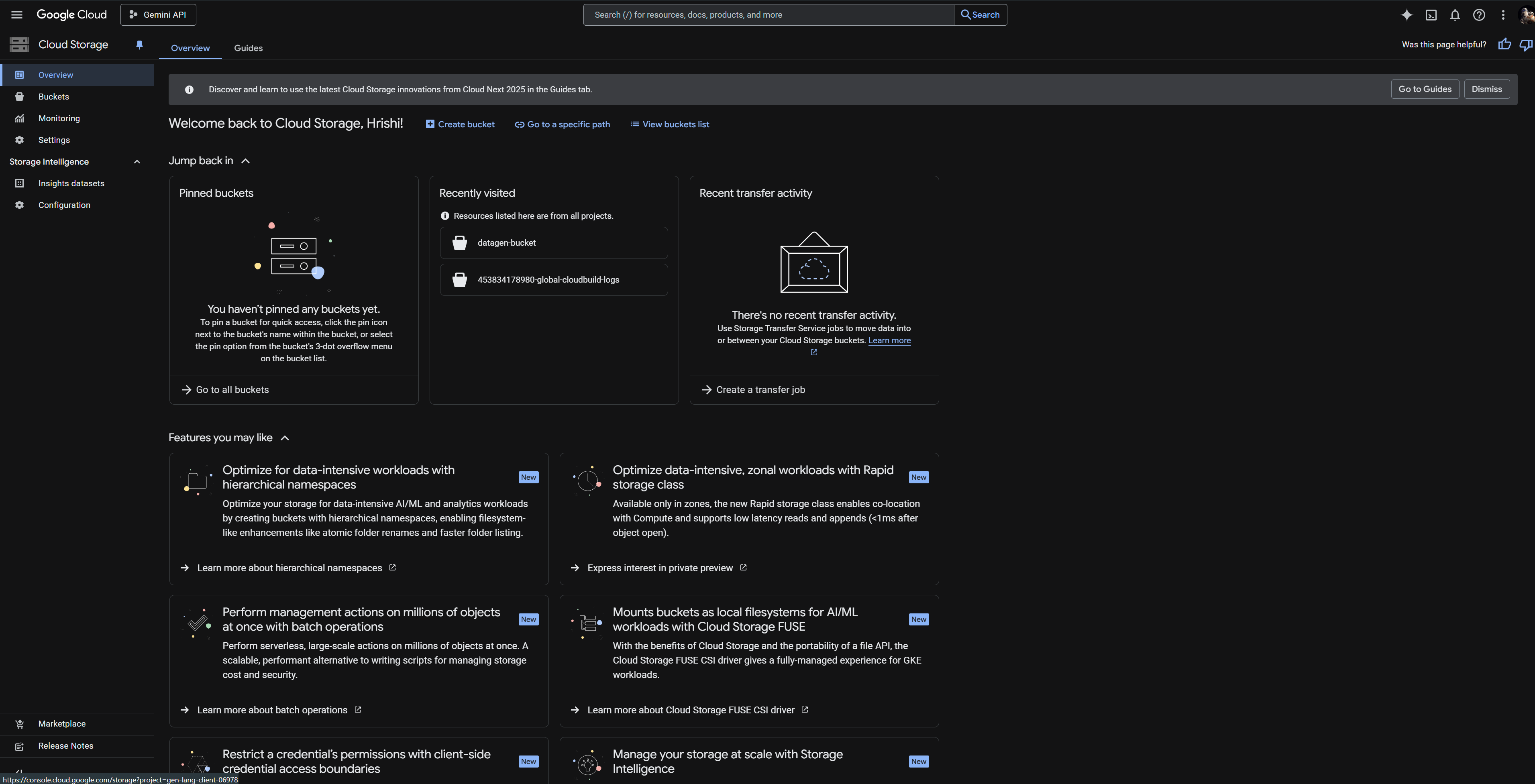
Task: Open Marketplace in the sidebar
Action: pyautogui.click(x=77, y=724)
